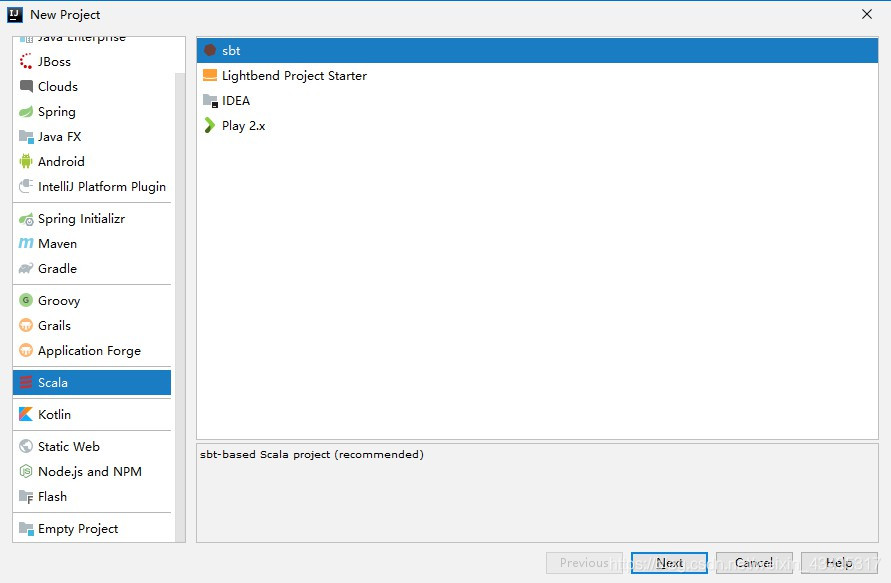Select Gradle project type
Screen dimensions: 891x583
coord(92,268)
